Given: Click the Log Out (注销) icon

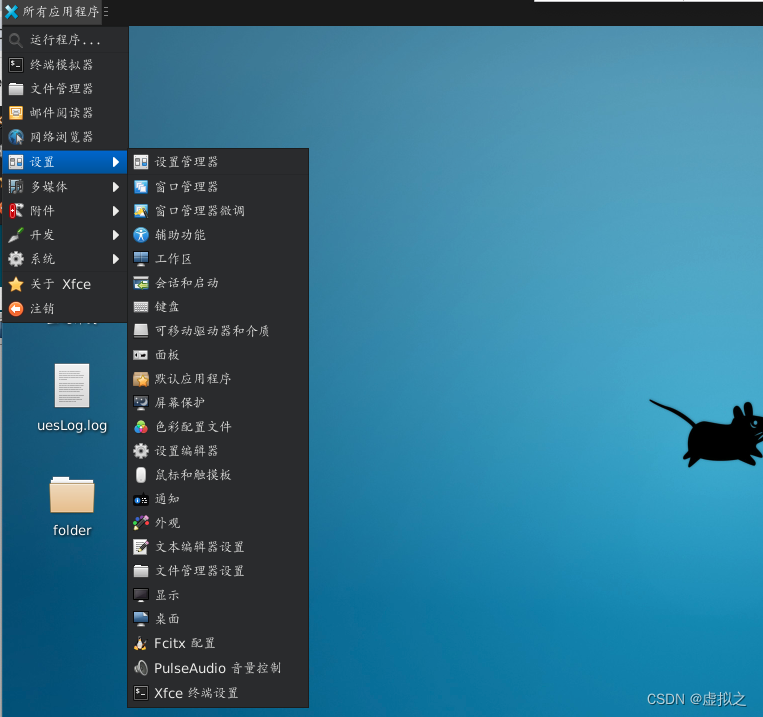Looking at the screenshot, I should pos(16,309).
